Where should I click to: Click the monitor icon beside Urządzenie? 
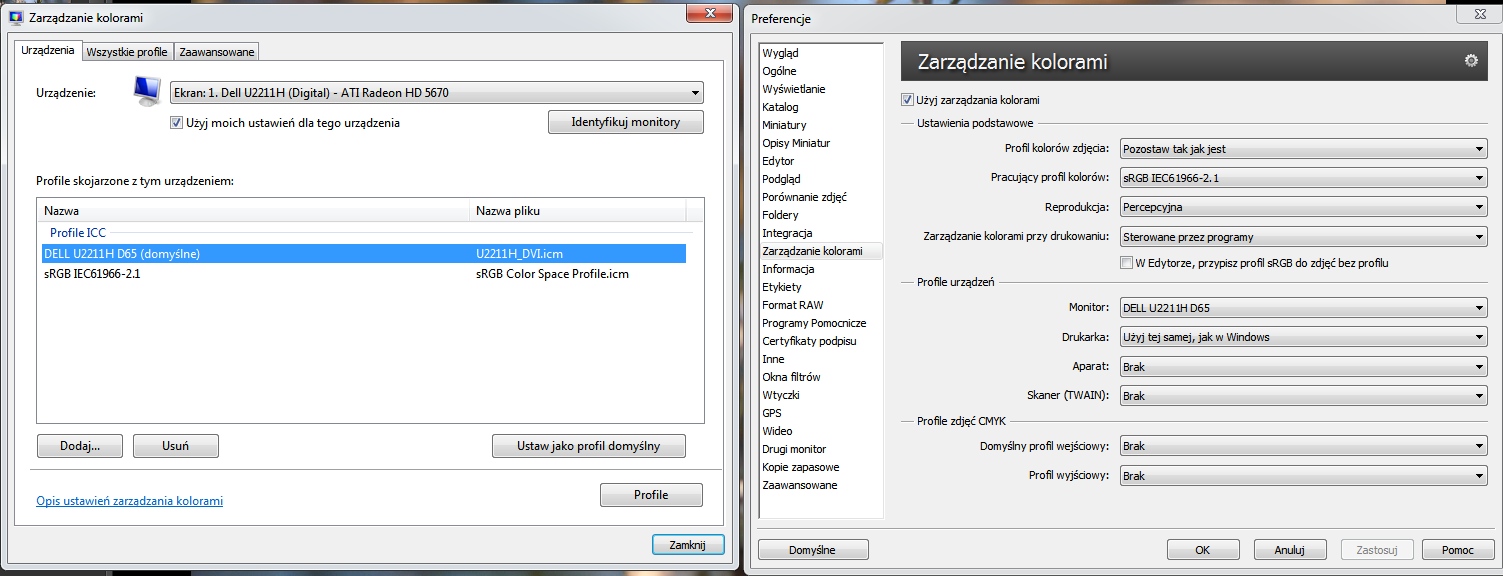[147, 92]
